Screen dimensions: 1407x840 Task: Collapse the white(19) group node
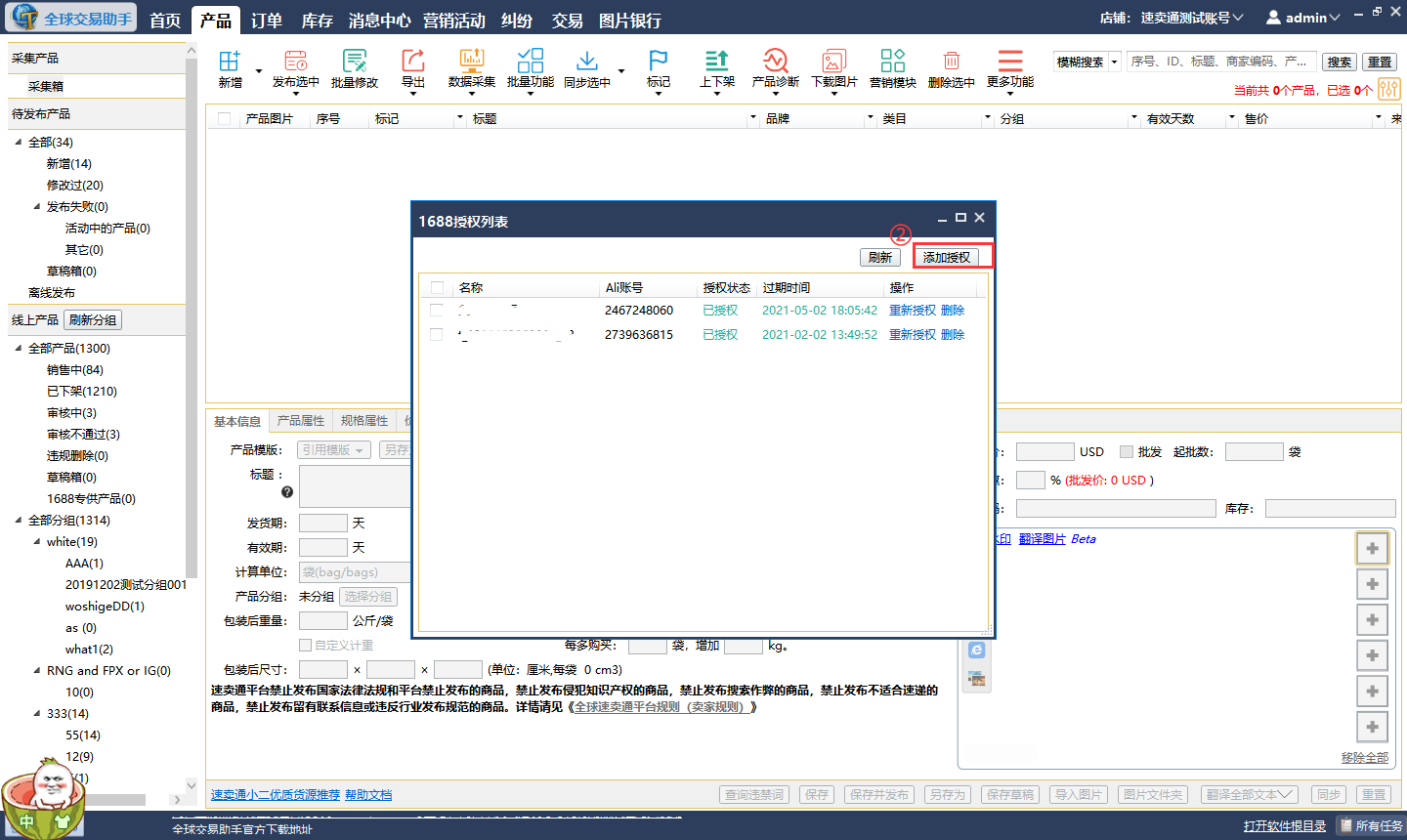tap(37, 541)
